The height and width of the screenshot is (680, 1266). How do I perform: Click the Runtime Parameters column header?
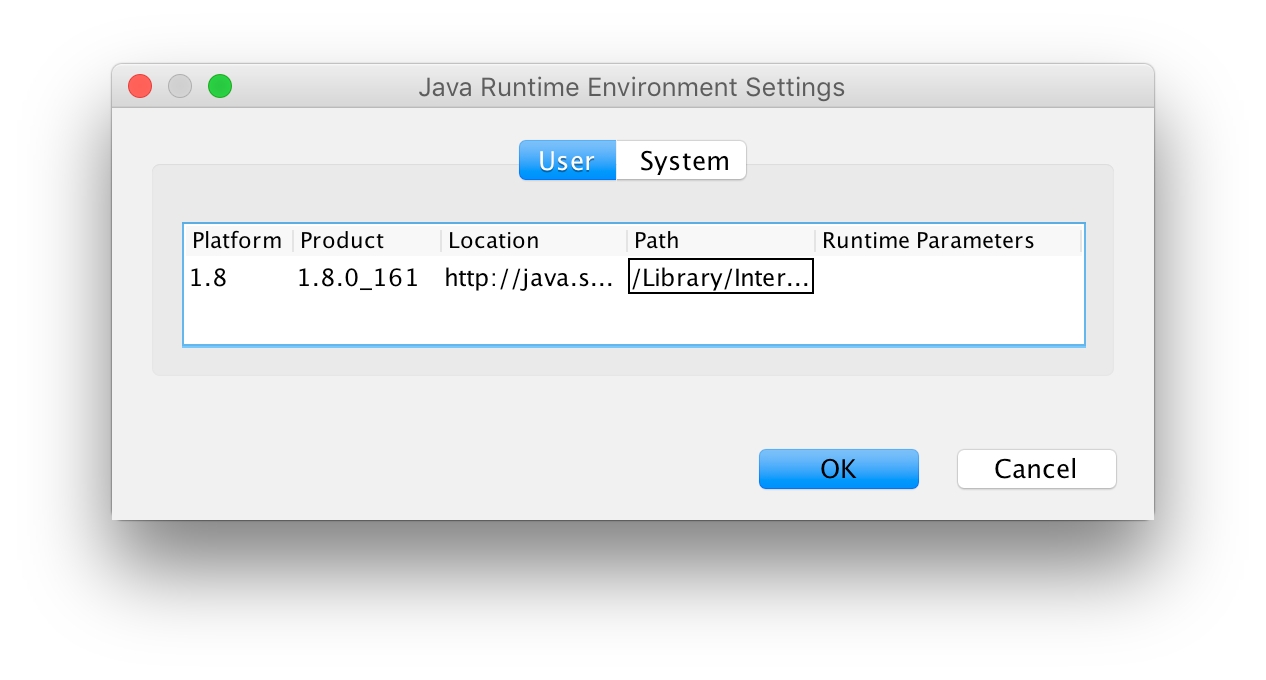948,240
